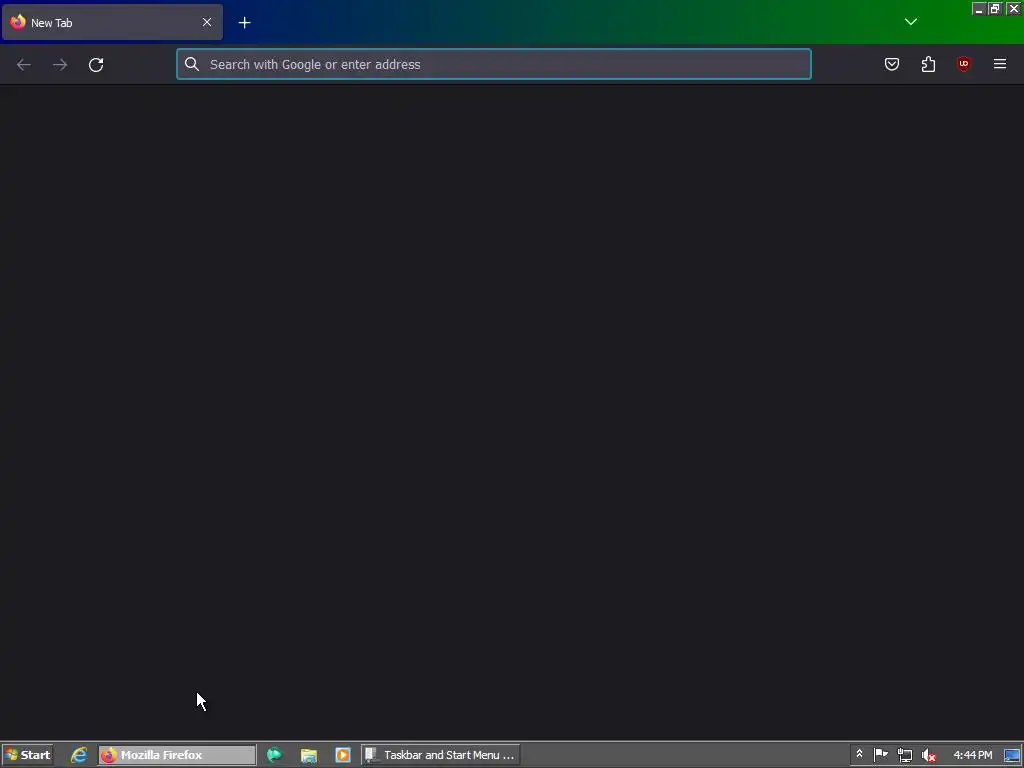Open the list all tabs chevron
1024x768 pixels.
[910, 22]
